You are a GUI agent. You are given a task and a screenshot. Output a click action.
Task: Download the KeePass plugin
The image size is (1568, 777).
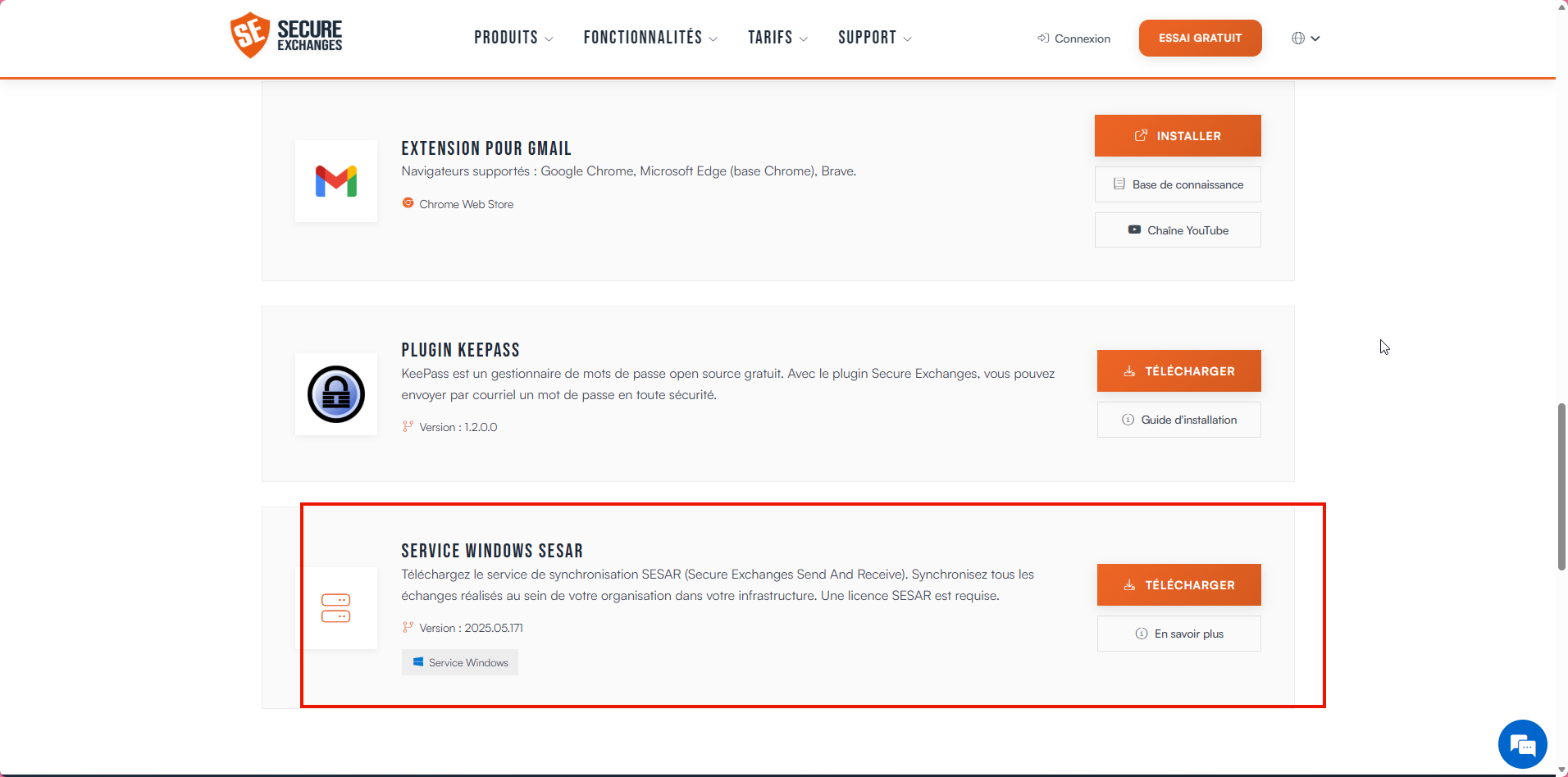tap(1178, 371)
